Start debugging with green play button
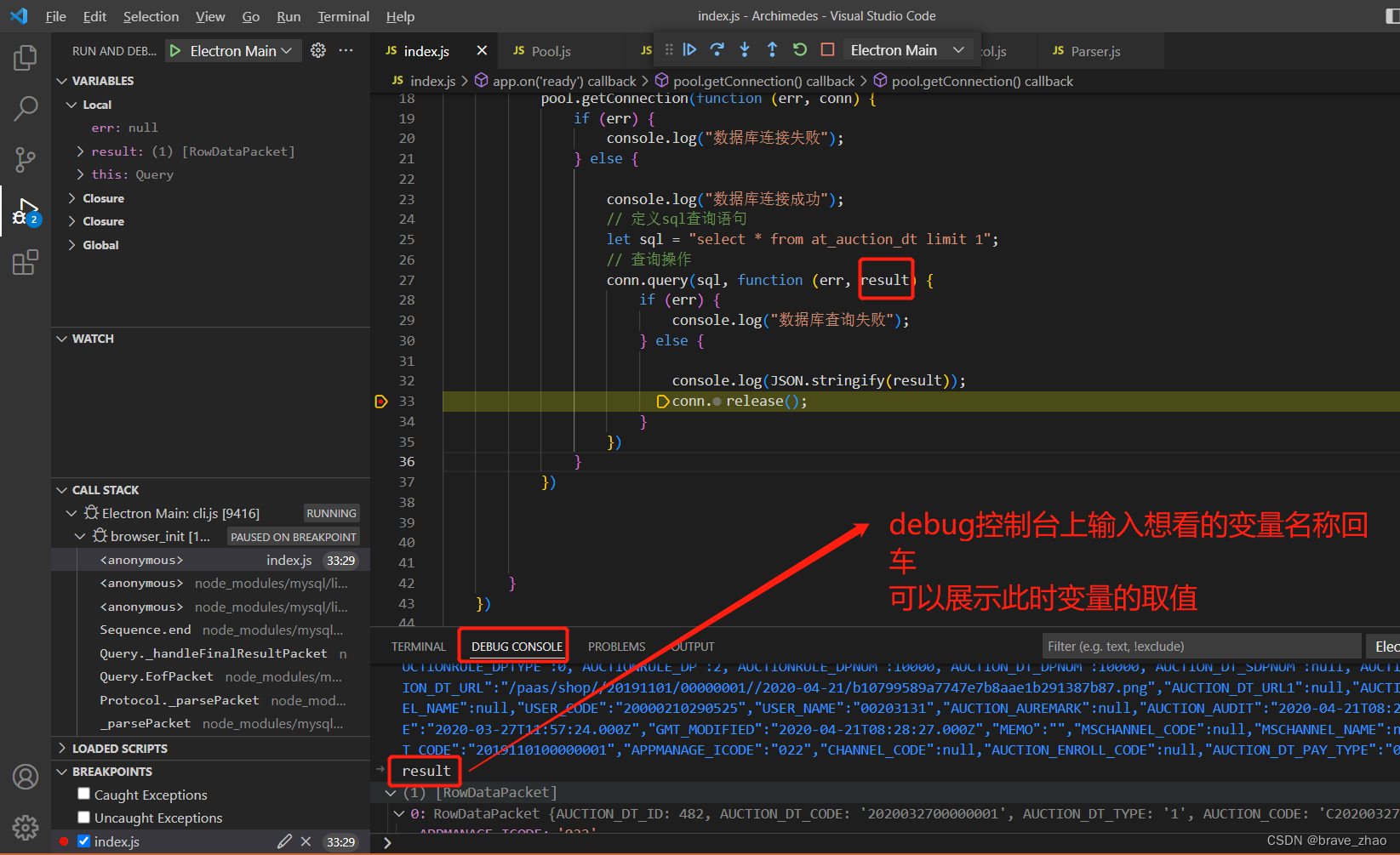Image resolution: width=1400 pixels, height=855 pixels. (175, 51)
